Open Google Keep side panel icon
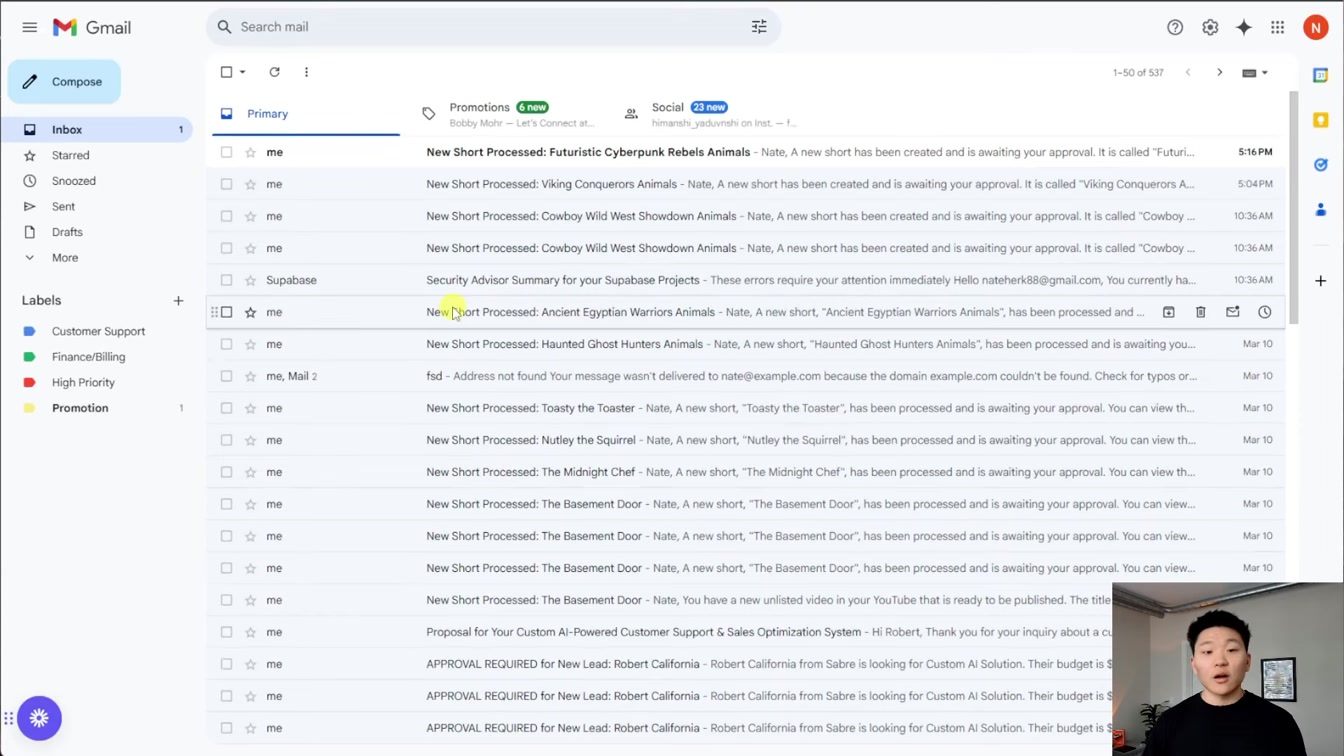 point(1321,120)
